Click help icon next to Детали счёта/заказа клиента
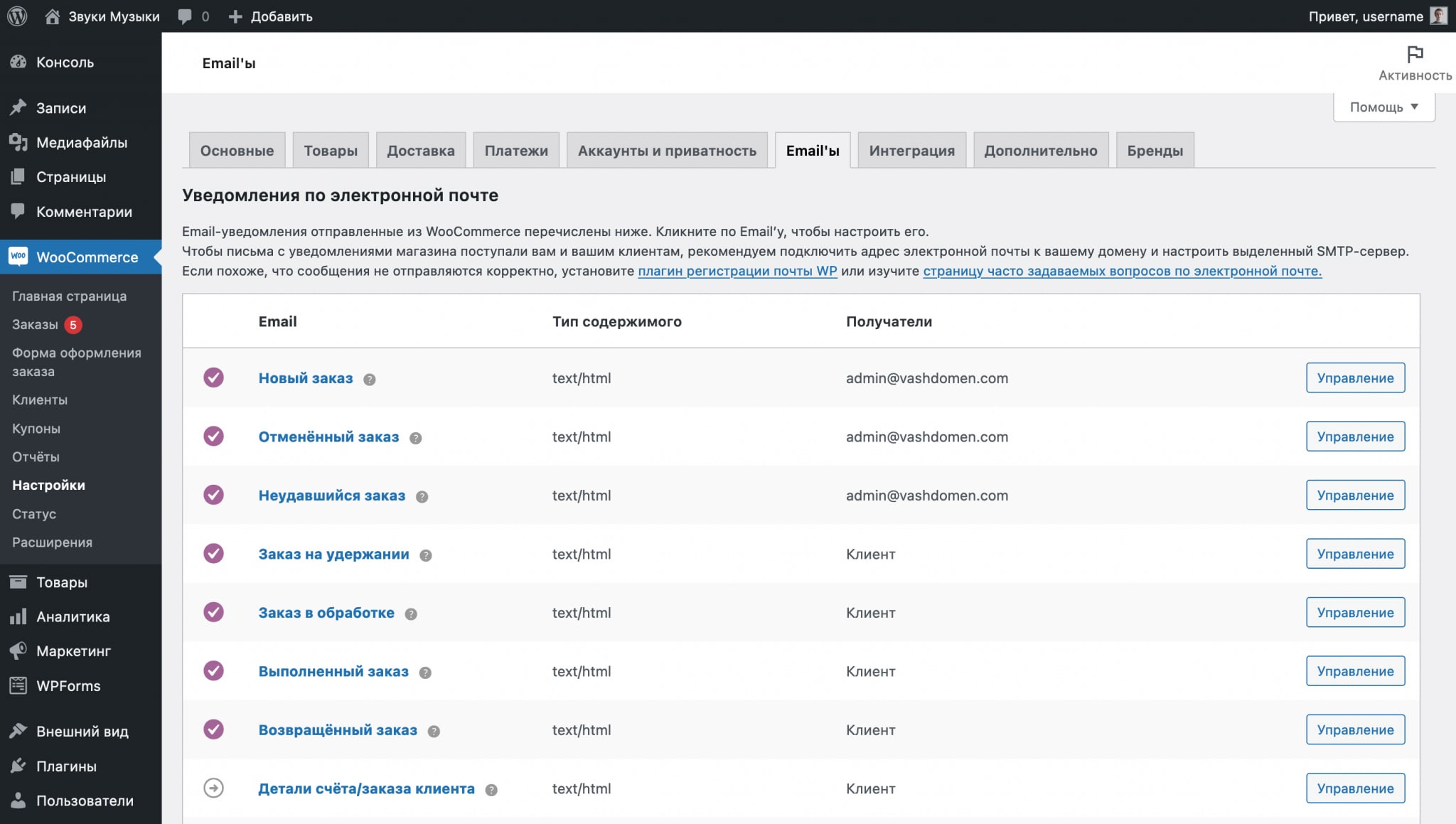Screen dimensions: 1456x824 pos(491,790)
